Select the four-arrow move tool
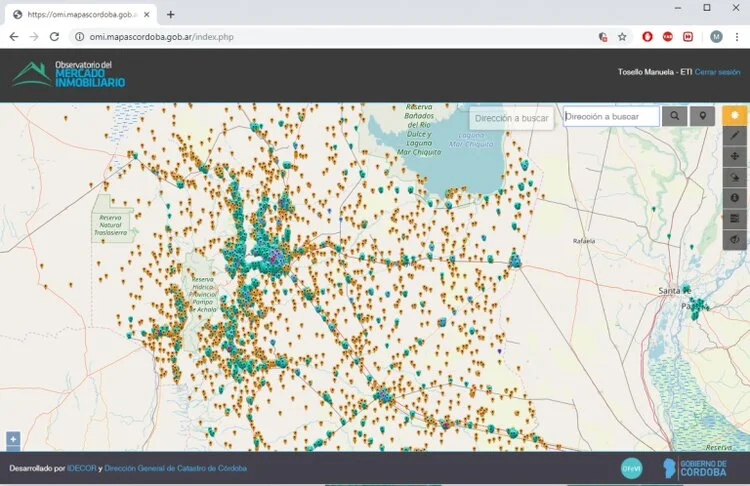The width and height of the screenshot is (750, 486). (735, 157)
